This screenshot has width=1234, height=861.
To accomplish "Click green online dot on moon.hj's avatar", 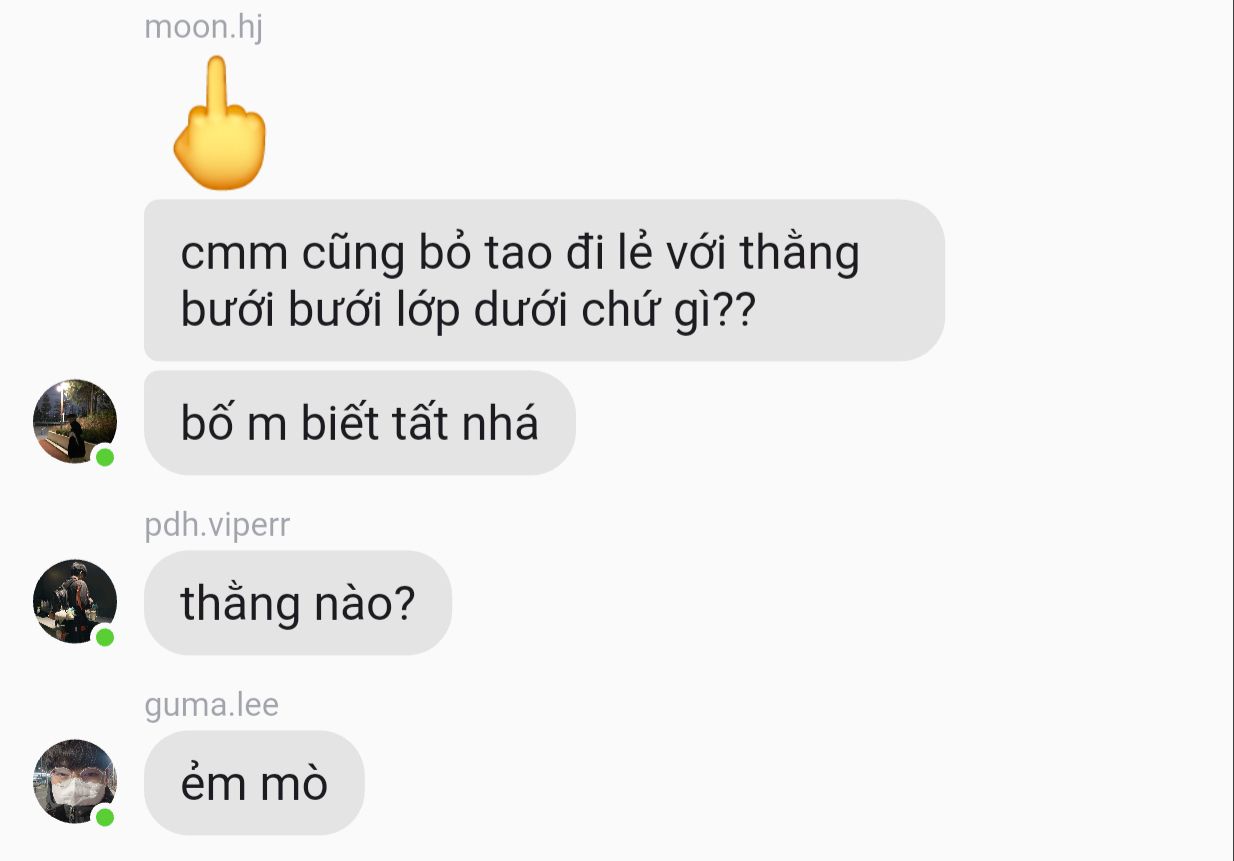I will pyautogui.click(x=105, y=457).
